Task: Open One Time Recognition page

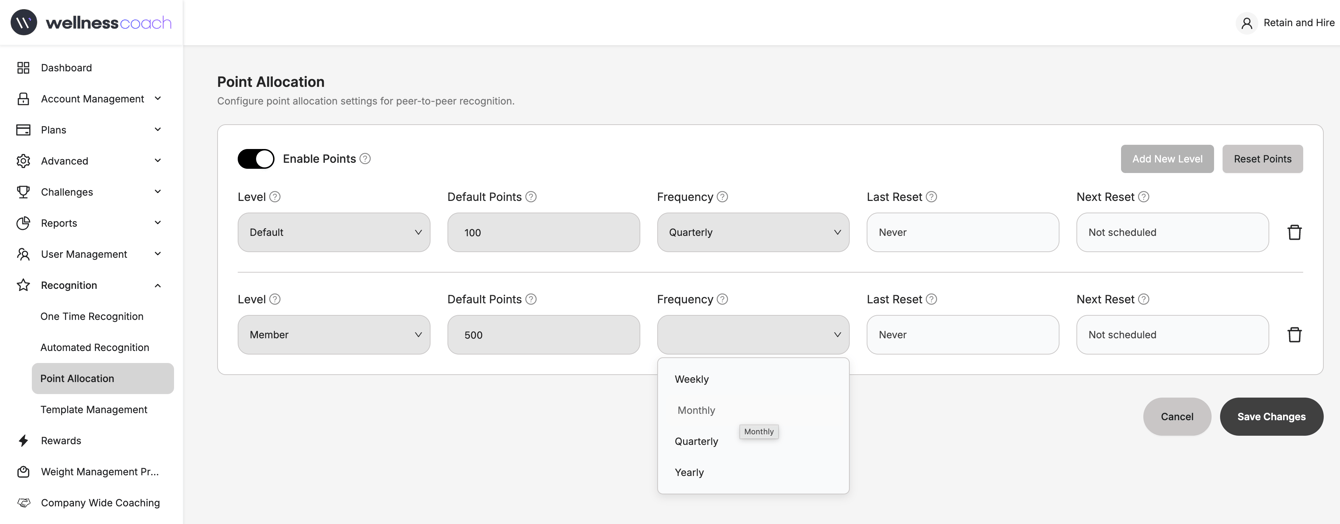Action: tap(92, 316)
